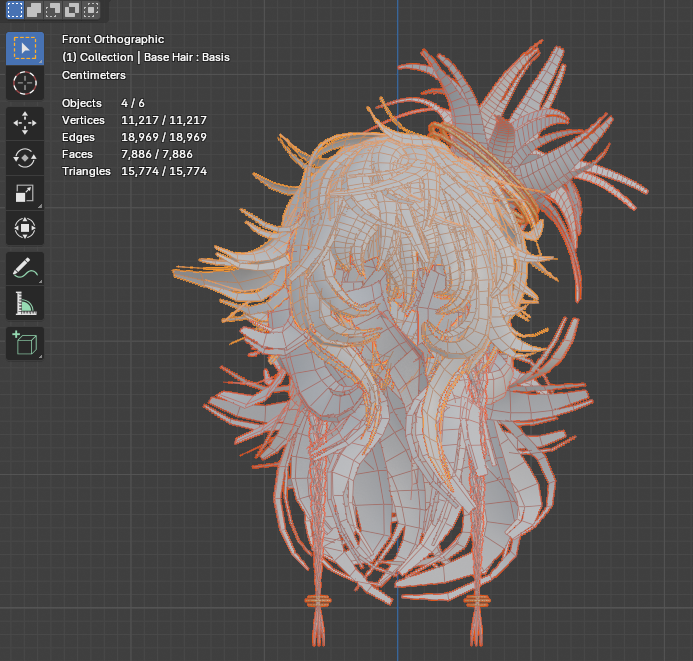The image size is (693, 661).
Task: Activate the Measure ruler tool
Action: pyautogui.click(x=25, y=303)
